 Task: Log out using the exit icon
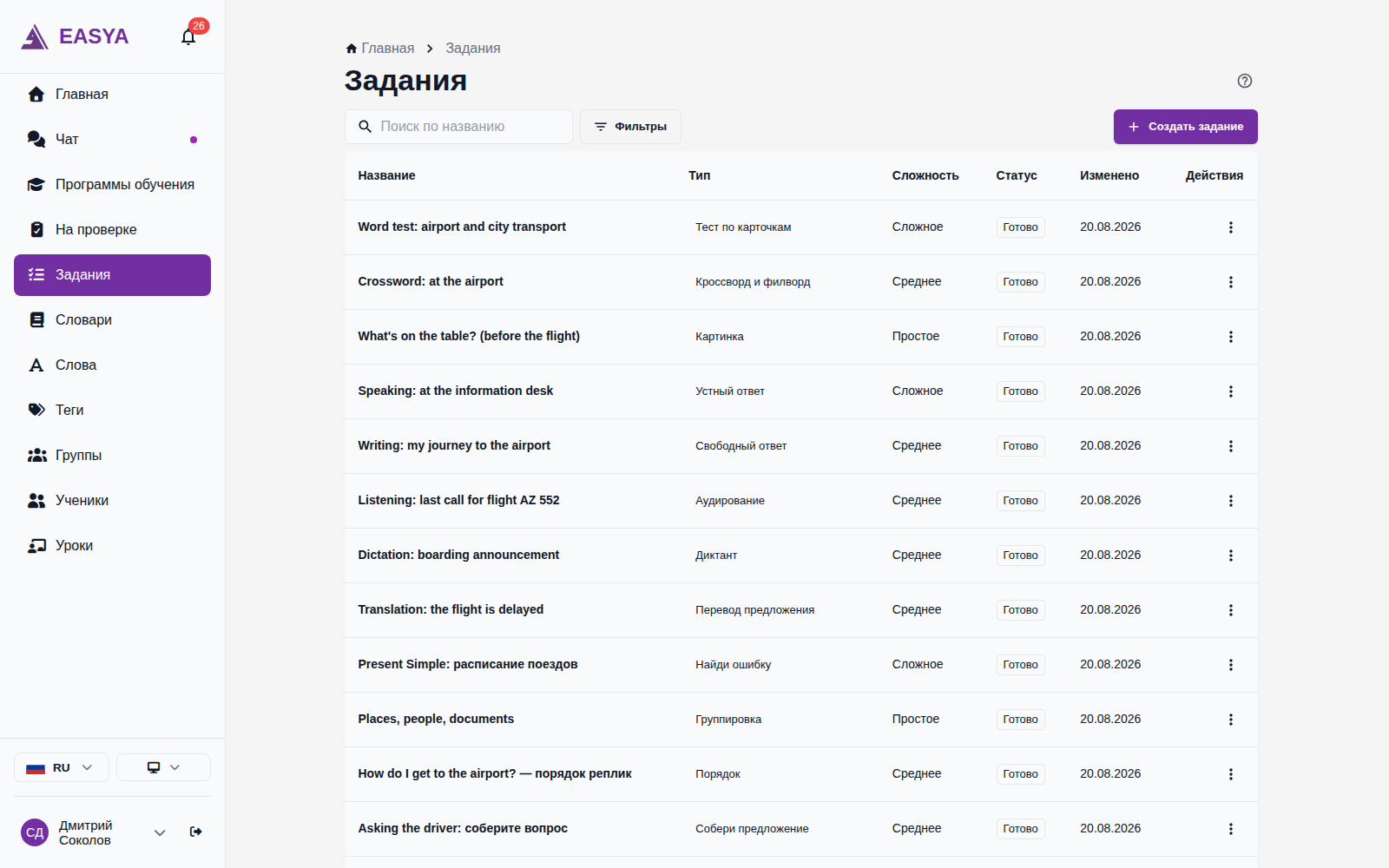196,832
